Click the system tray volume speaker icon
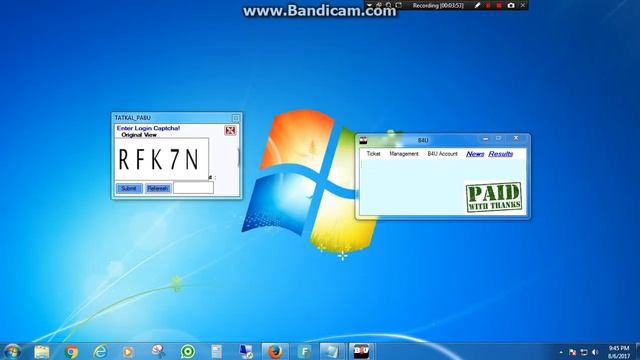 tap(595, 352)
